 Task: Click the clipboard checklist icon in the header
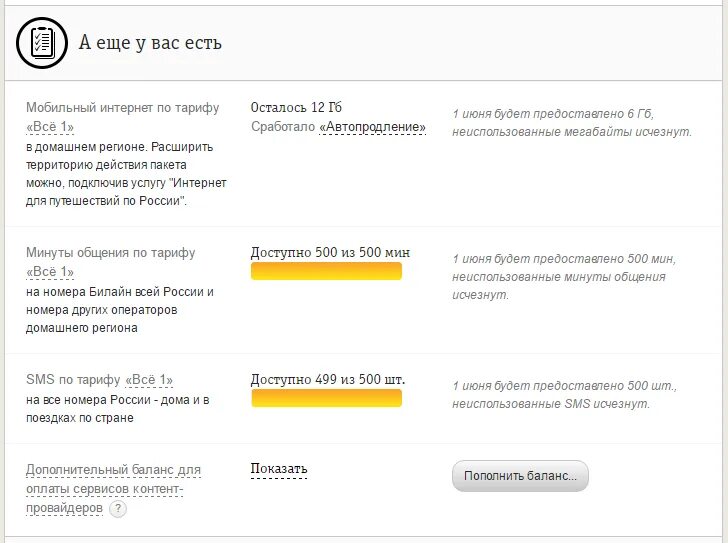tap(42, 43)
